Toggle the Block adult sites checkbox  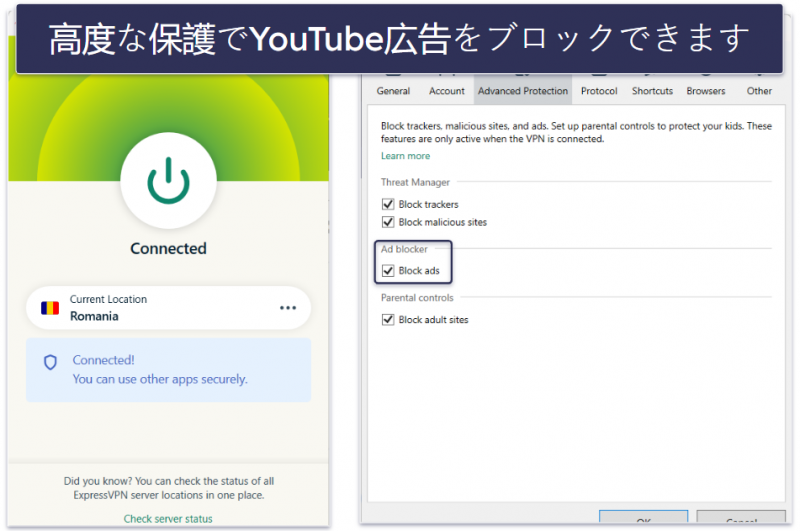(x=388, y=319)
